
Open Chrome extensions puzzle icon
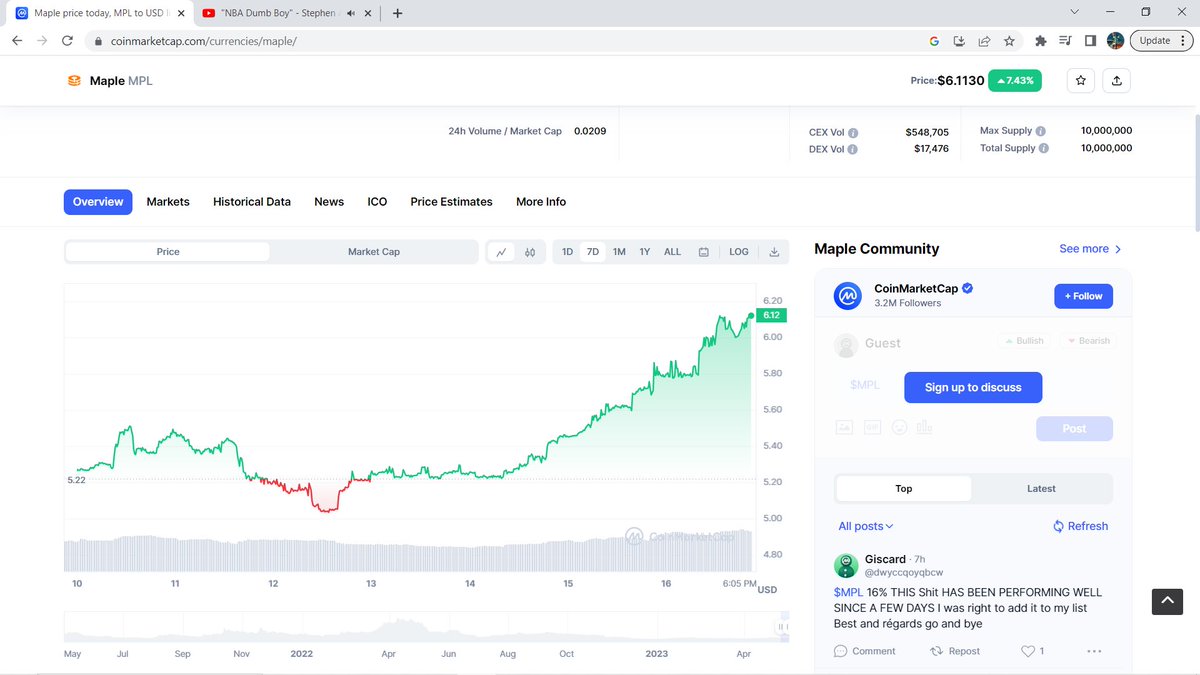click(x=1040, y=41)
